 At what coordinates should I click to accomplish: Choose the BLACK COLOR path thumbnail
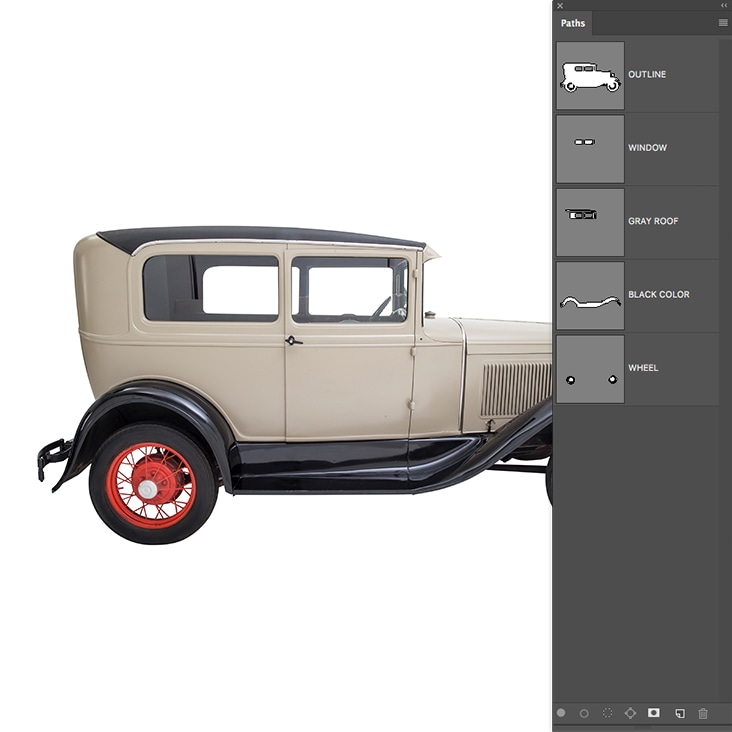(590, 295)
